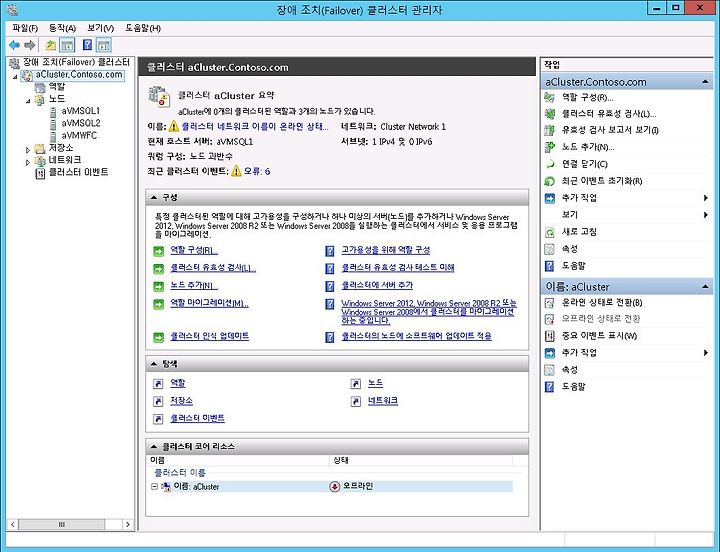Click the Back arrow toolbar icon
This screenshot has width=720, height=552.
pos(14,45)
